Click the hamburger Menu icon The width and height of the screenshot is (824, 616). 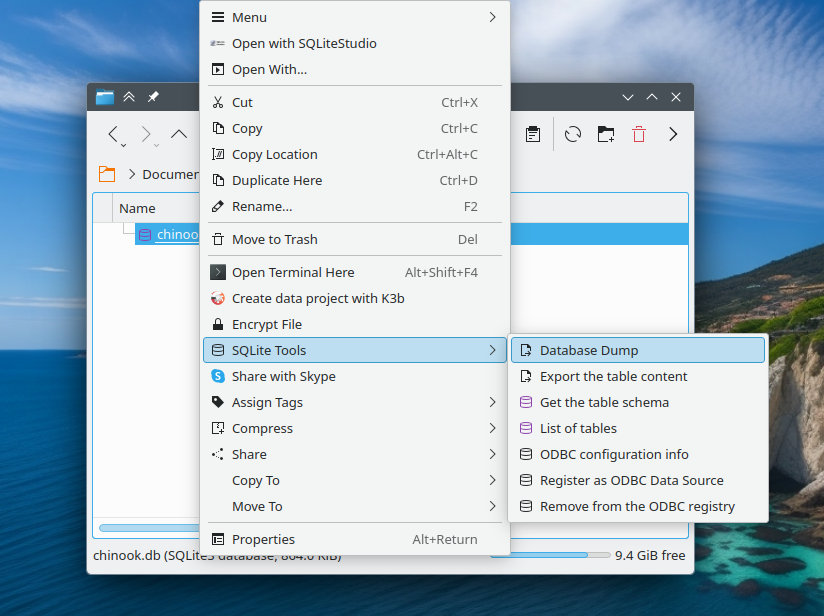(218, 17)
